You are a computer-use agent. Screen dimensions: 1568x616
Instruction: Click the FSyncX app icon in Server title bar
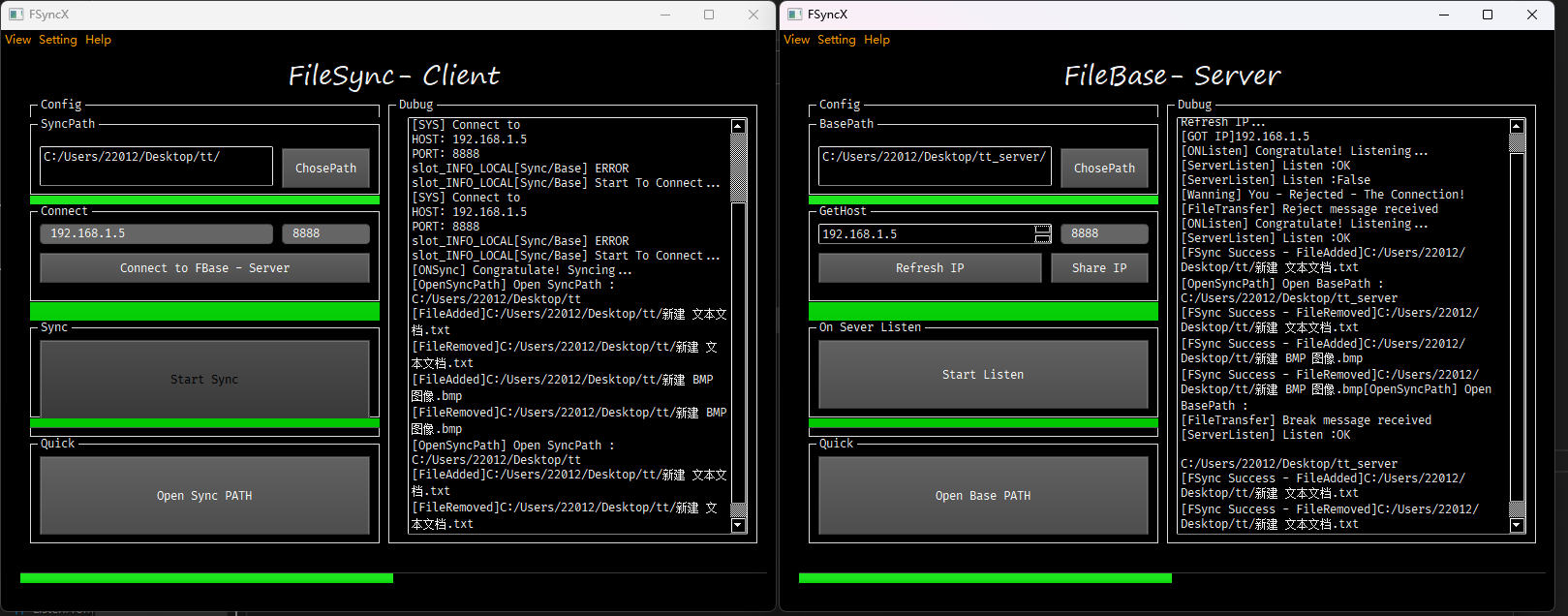(x=794, y=15)
